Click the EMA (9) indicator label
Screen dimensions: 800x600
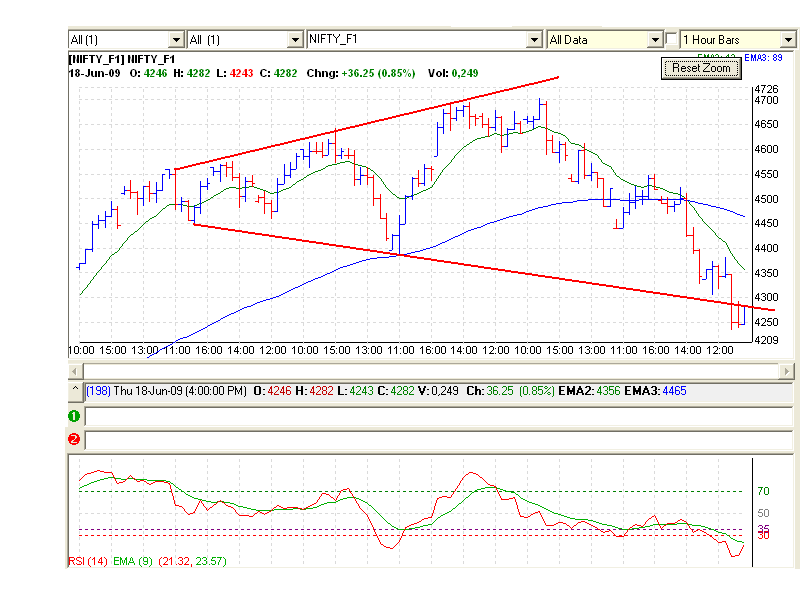133,561
